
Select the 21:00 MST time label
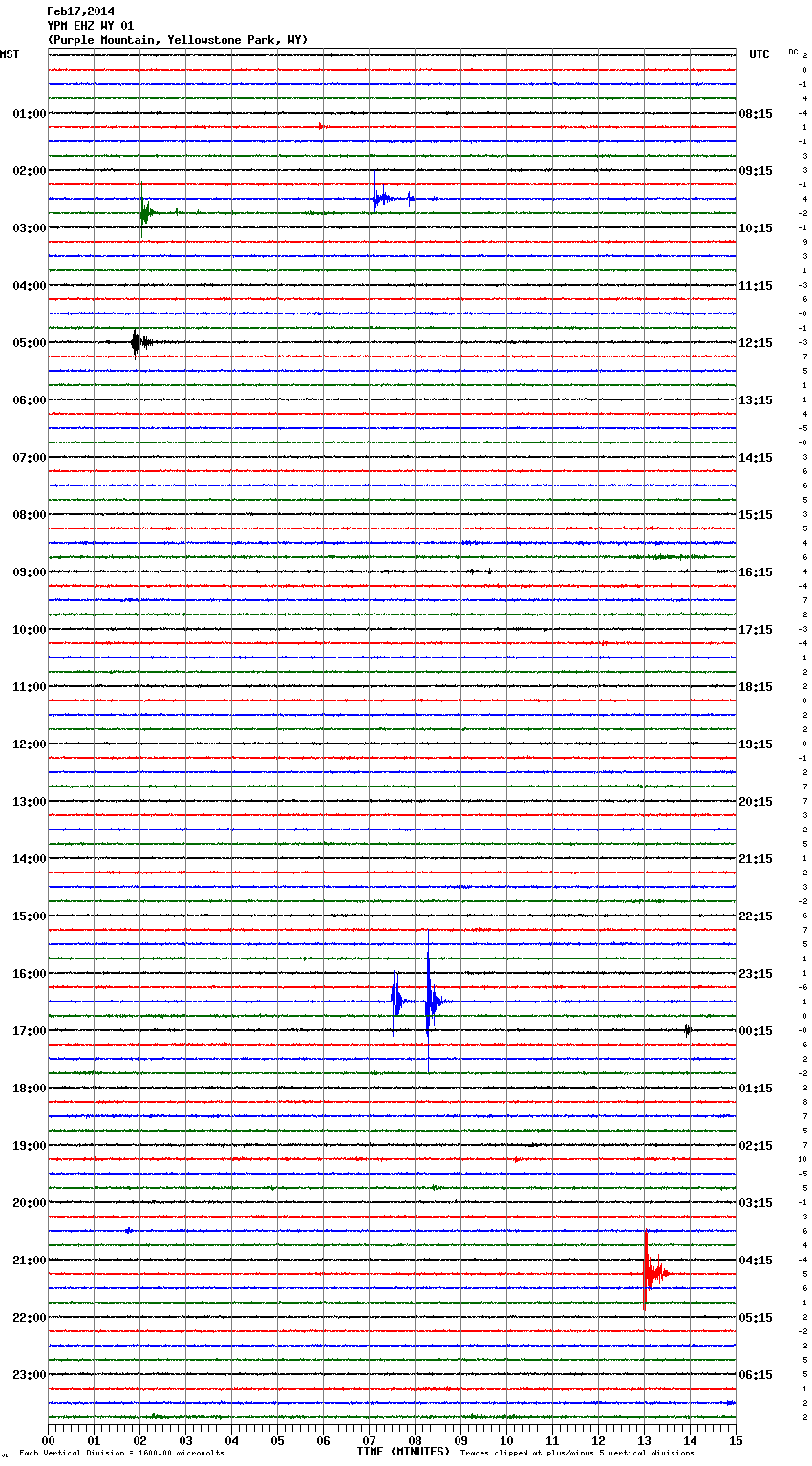tap(30, 1261)
